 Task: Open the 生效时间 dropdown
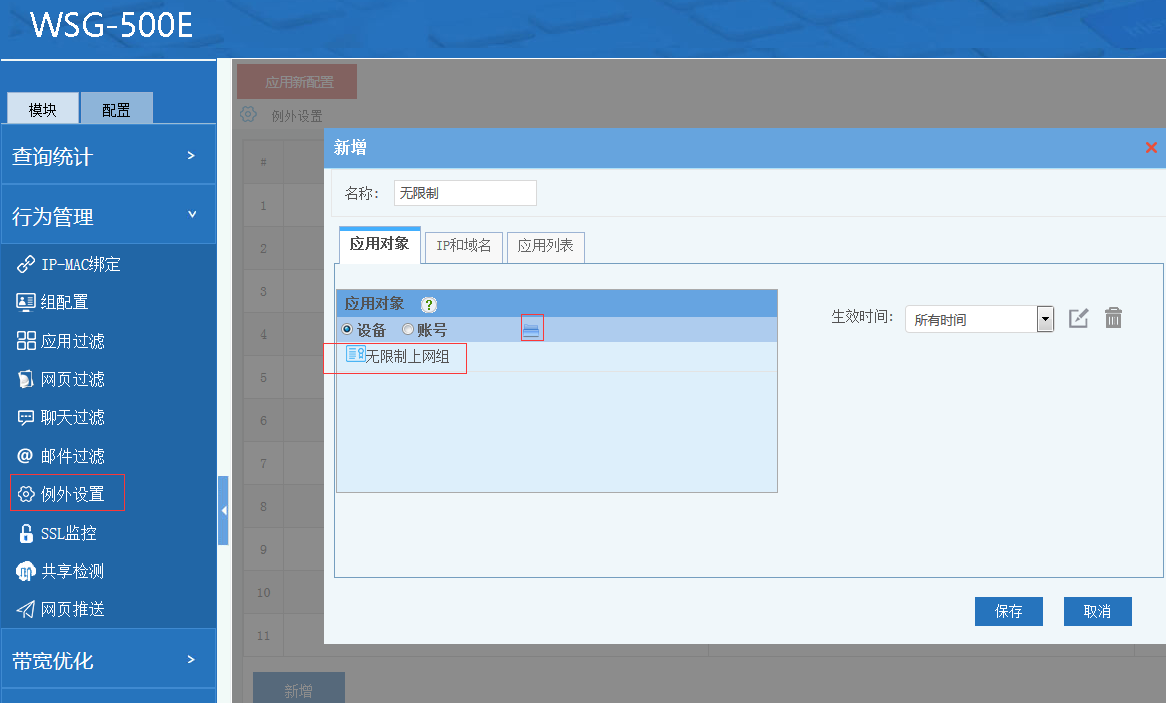coord(1045,319)
